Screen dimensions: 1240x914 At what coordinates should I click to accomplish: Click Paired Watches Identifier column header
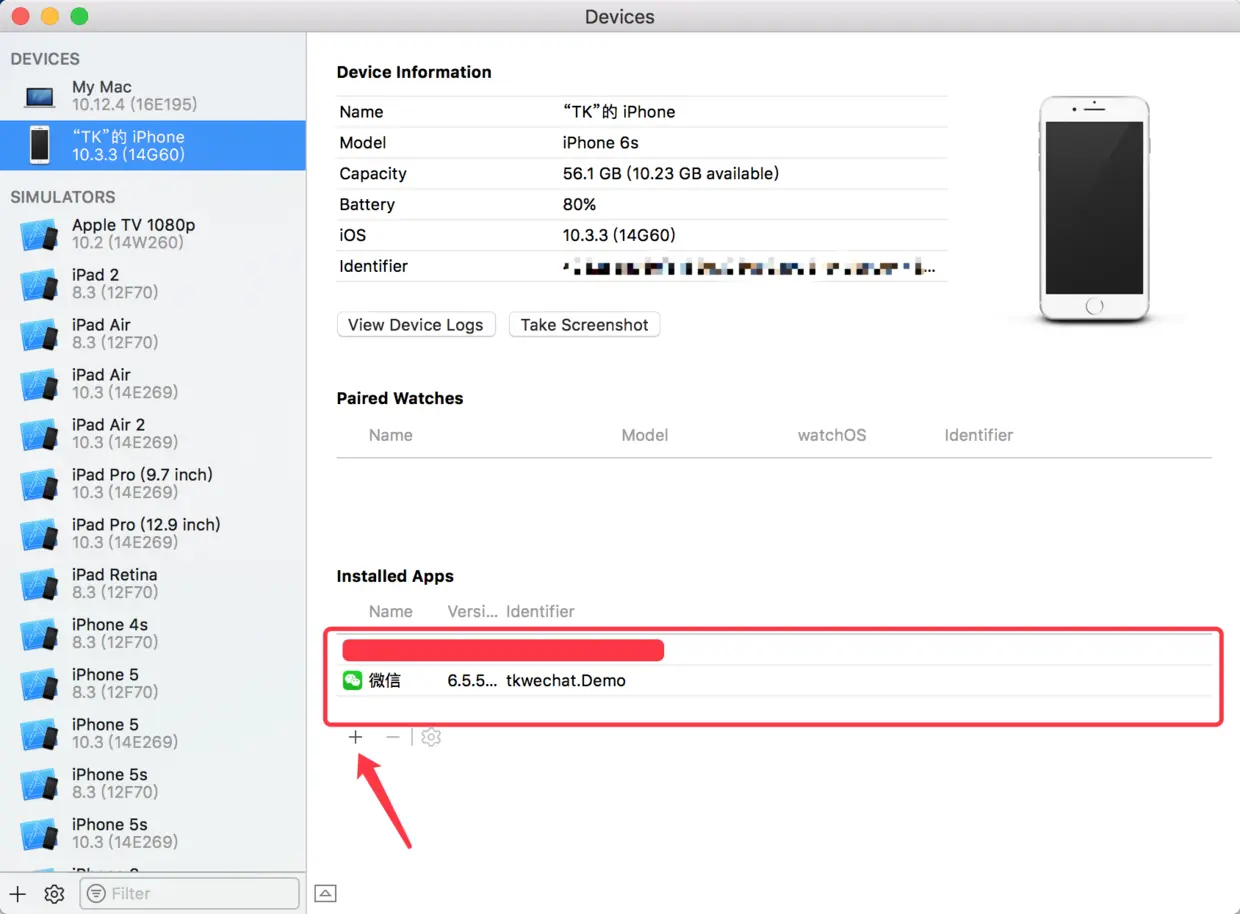tap(979, 435)
